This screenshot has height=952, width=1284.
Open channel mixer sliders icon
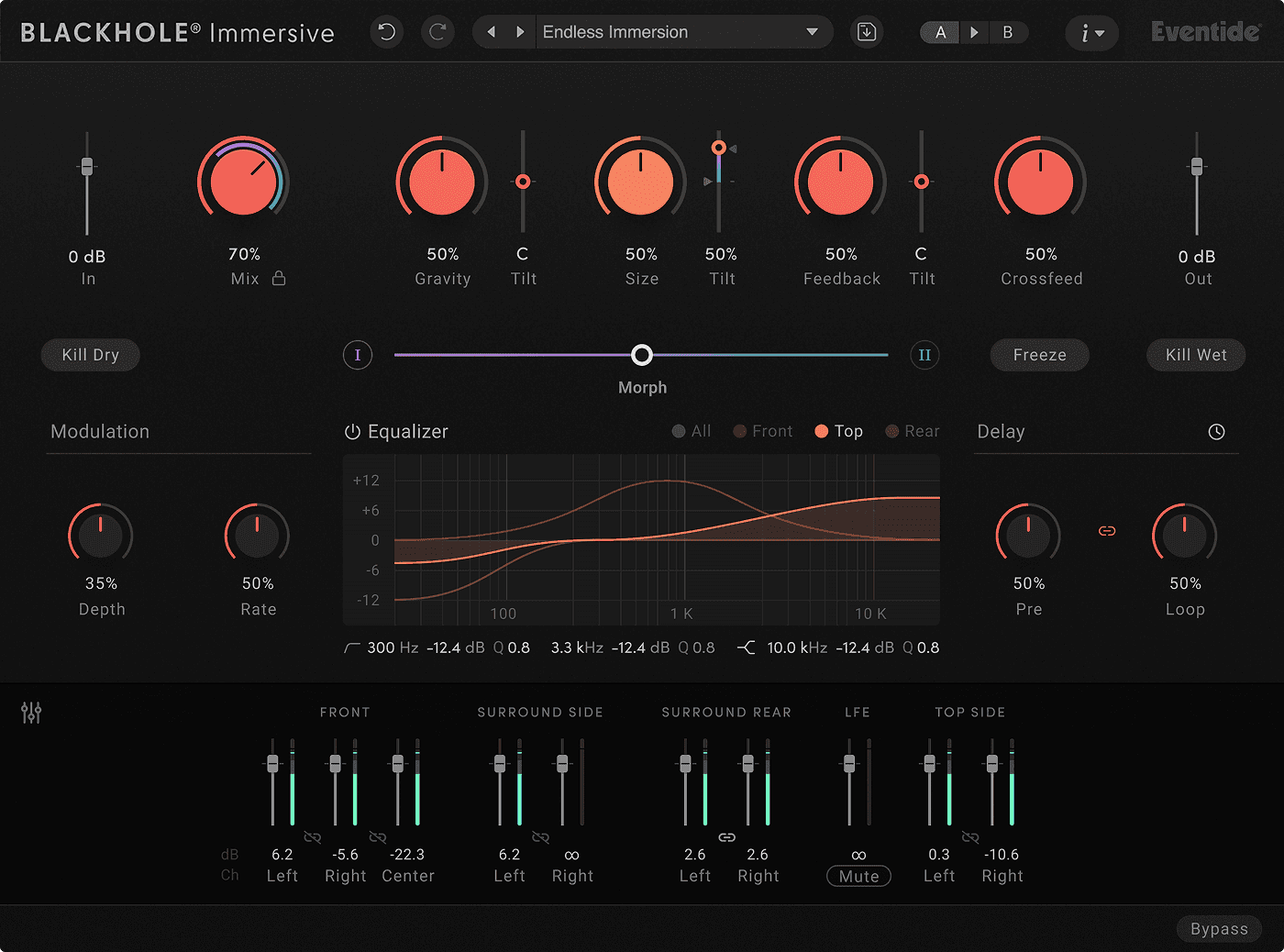tap(31, 713)
